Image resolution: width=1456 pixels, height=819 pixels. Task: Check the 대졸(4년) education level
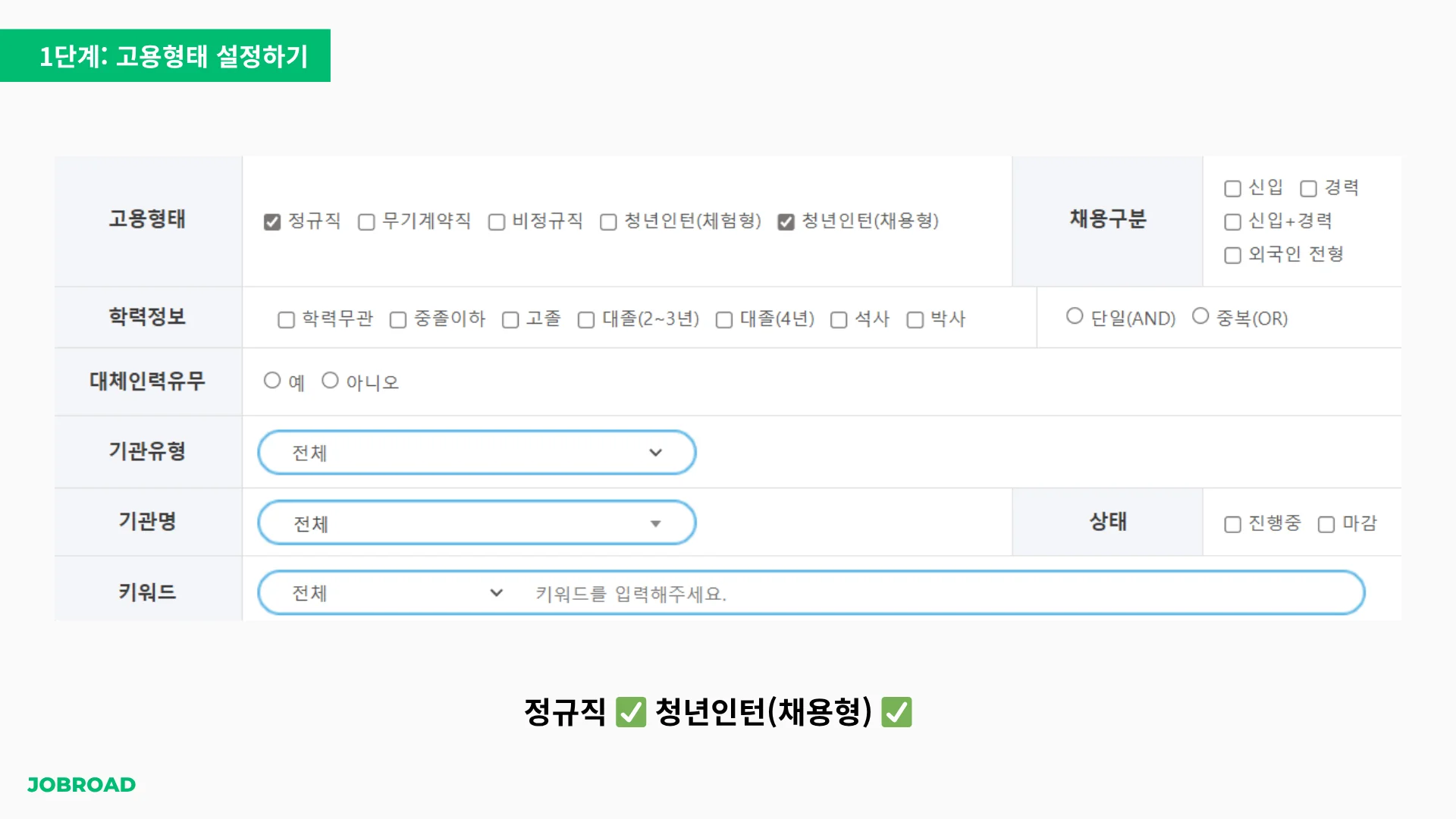pos(723,319)
